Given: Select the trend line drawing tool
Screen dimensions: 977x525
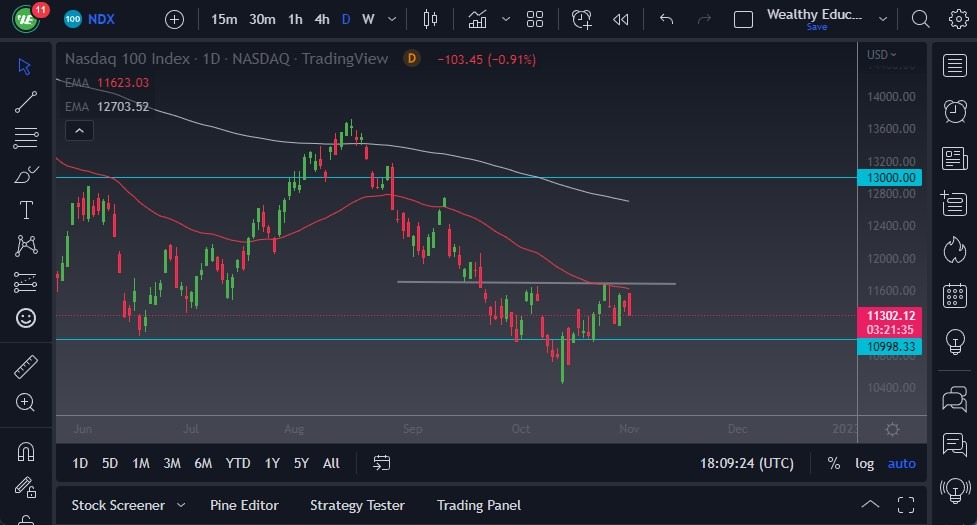Looking at the screenshot, I should pos(25,102).
